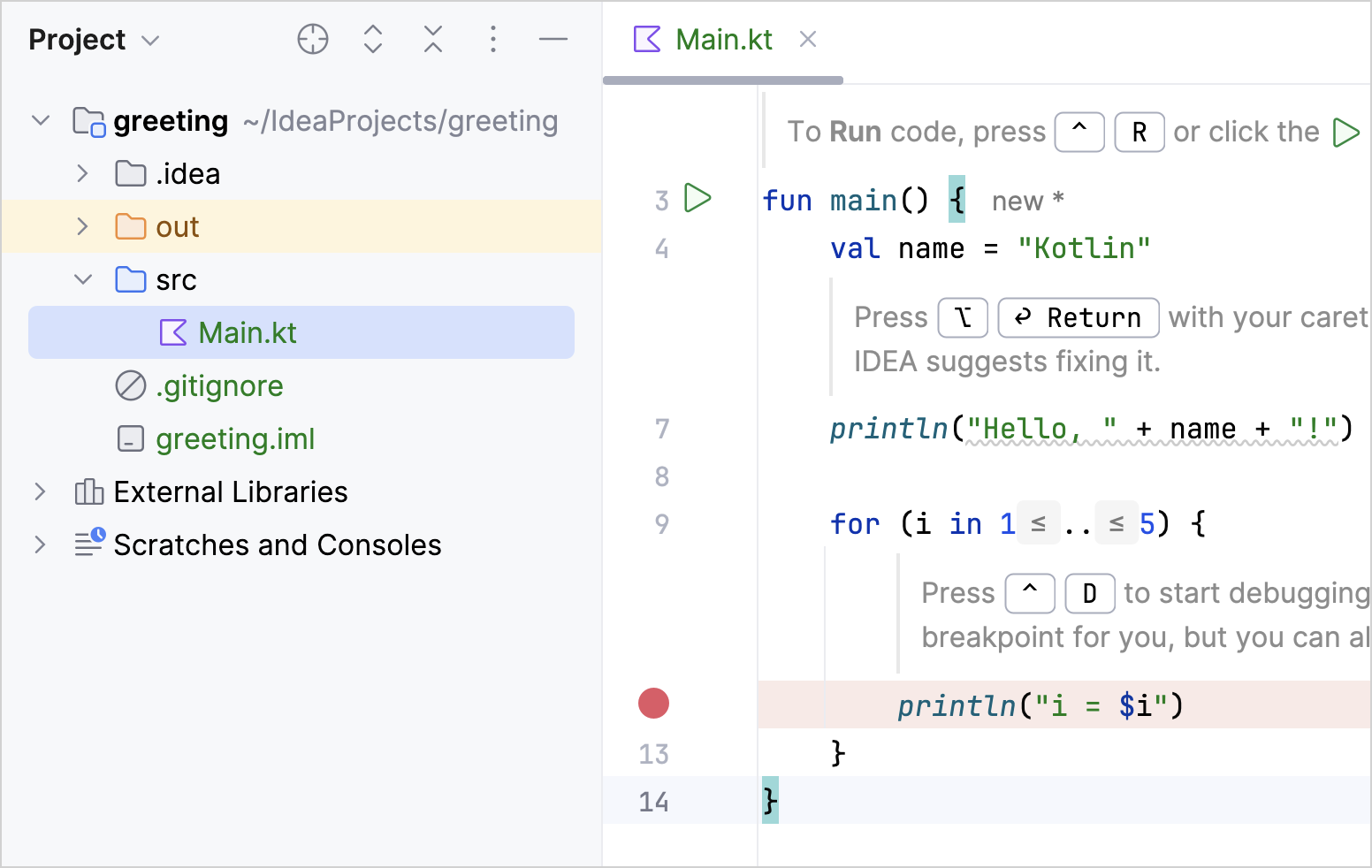The width and height of the screenshot is (1372, 868).
Task: Open the Project panel options kebab menu
Action: [x=493, y=40]
